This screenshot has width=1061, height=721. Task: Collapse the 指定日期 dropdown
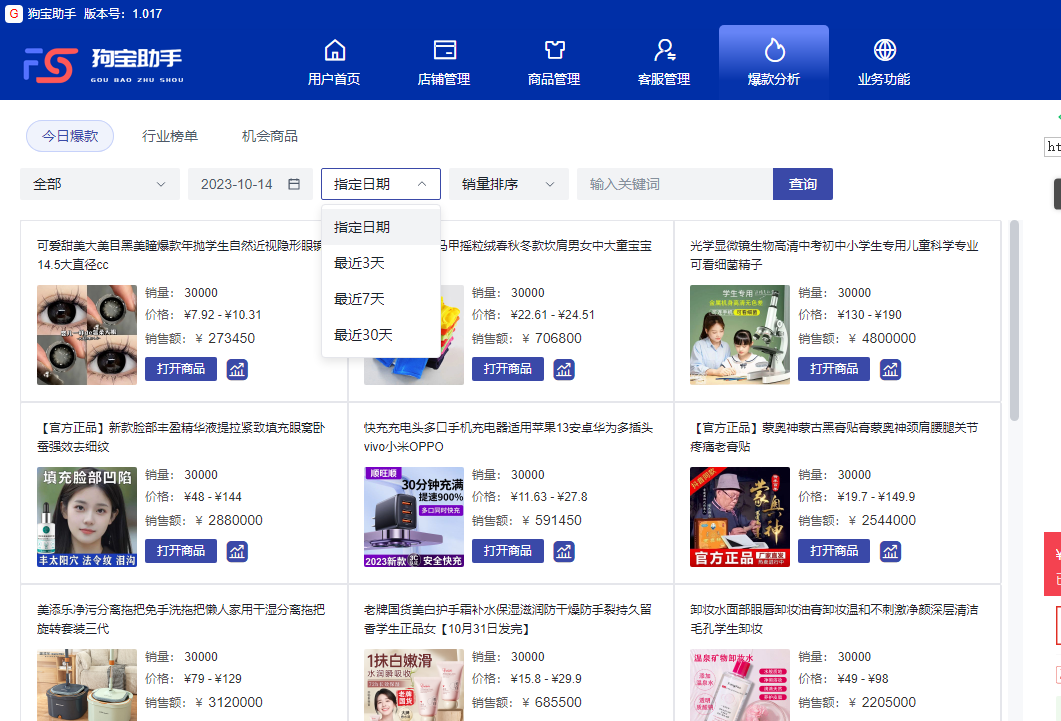point(381,184)
